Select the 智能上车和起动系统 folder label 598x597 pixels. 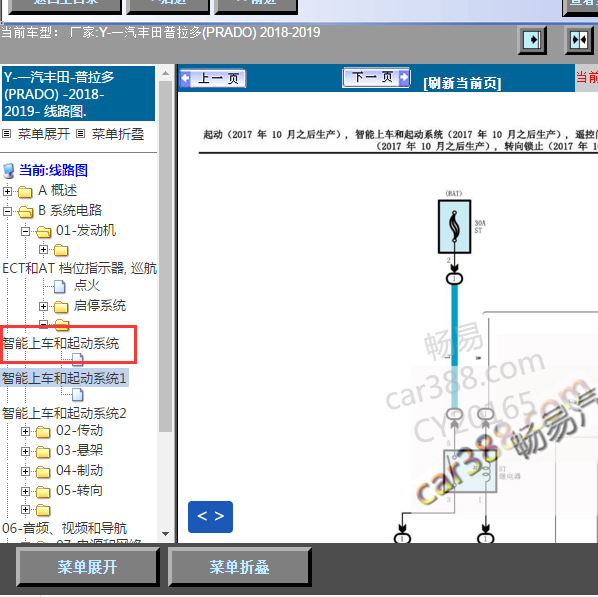point(61,343)
